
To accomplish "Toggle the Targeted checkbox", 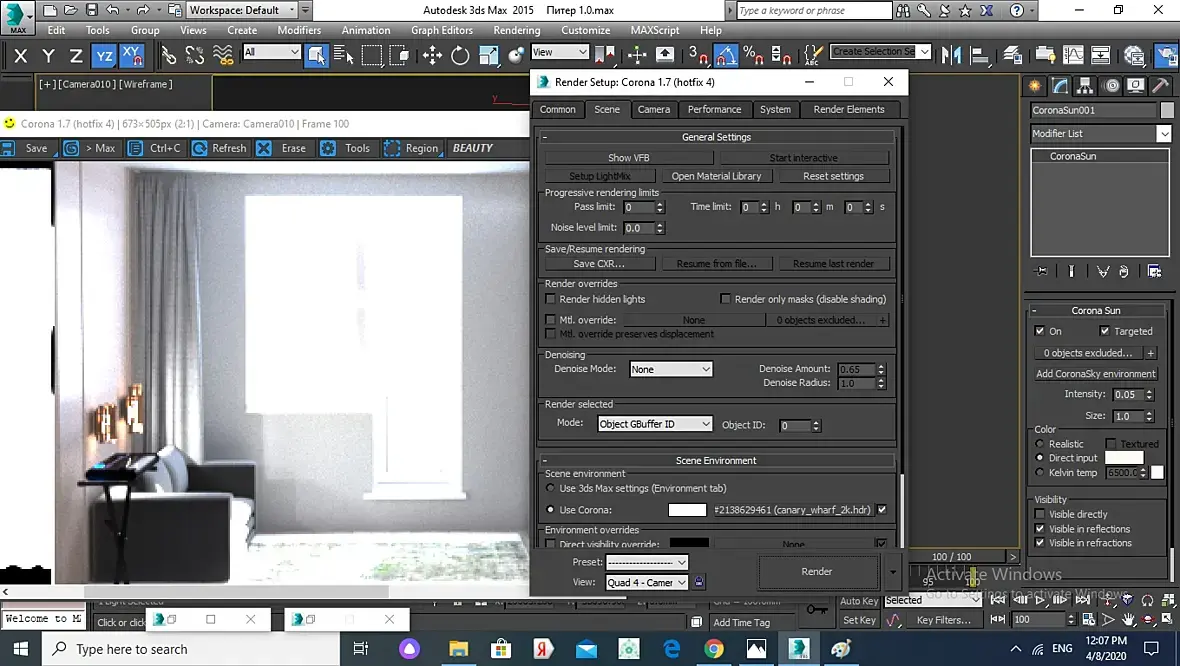I will (x=1105, y=330).
